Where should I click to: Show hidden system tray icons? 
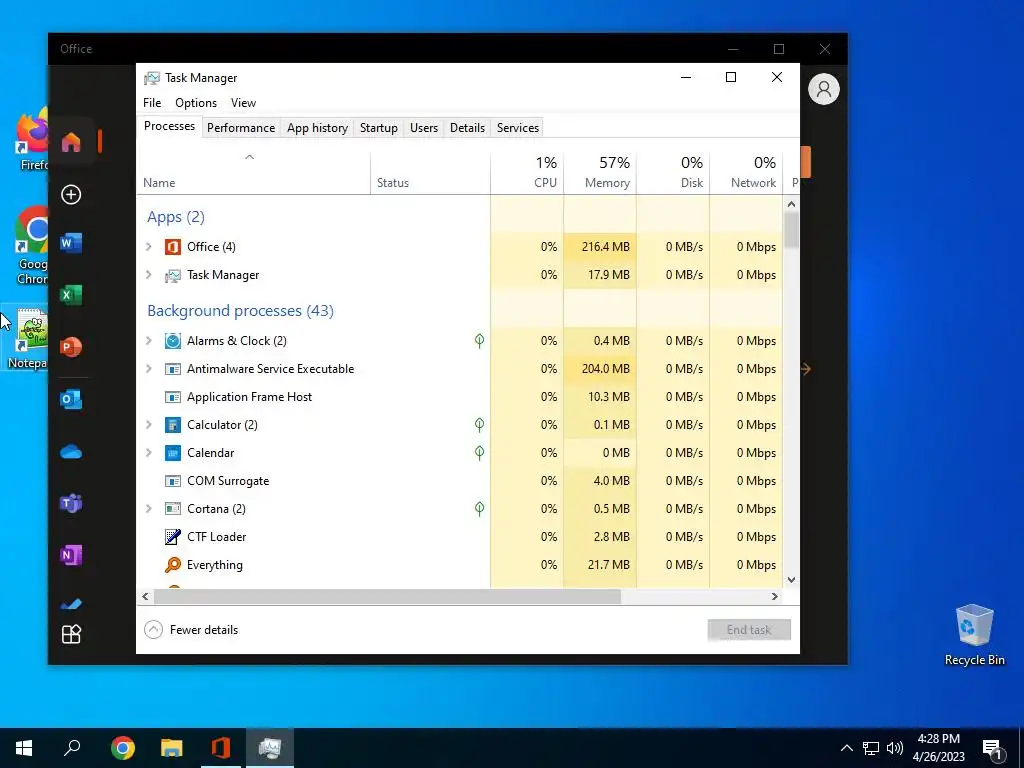[x=846, y=748]
